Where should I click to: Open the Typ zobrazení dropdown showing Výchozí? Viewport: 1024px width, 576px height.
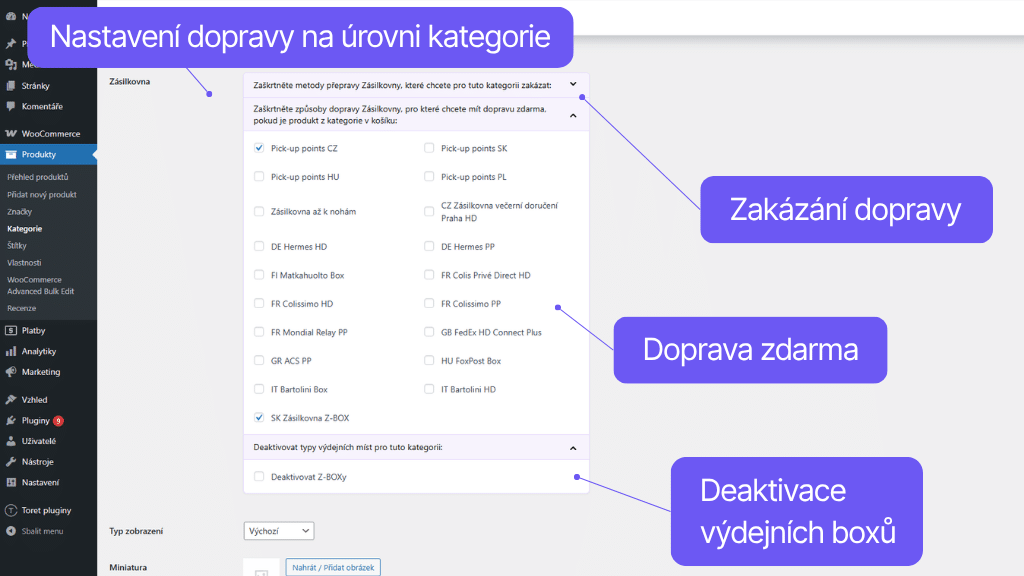point(279,531)
